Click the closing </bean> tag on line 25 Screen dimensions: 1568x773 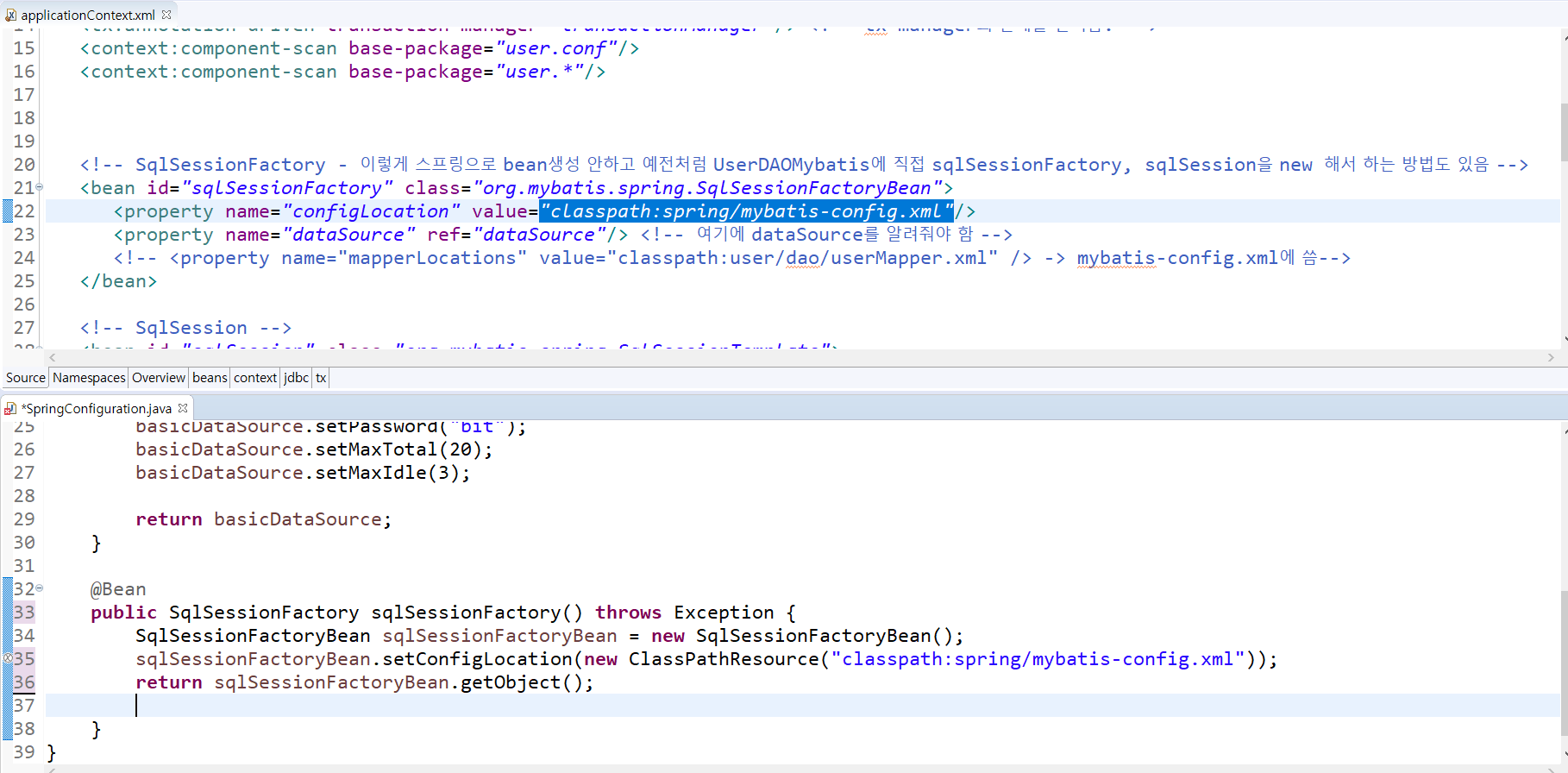pyautogui.click(x=118, y=281)
